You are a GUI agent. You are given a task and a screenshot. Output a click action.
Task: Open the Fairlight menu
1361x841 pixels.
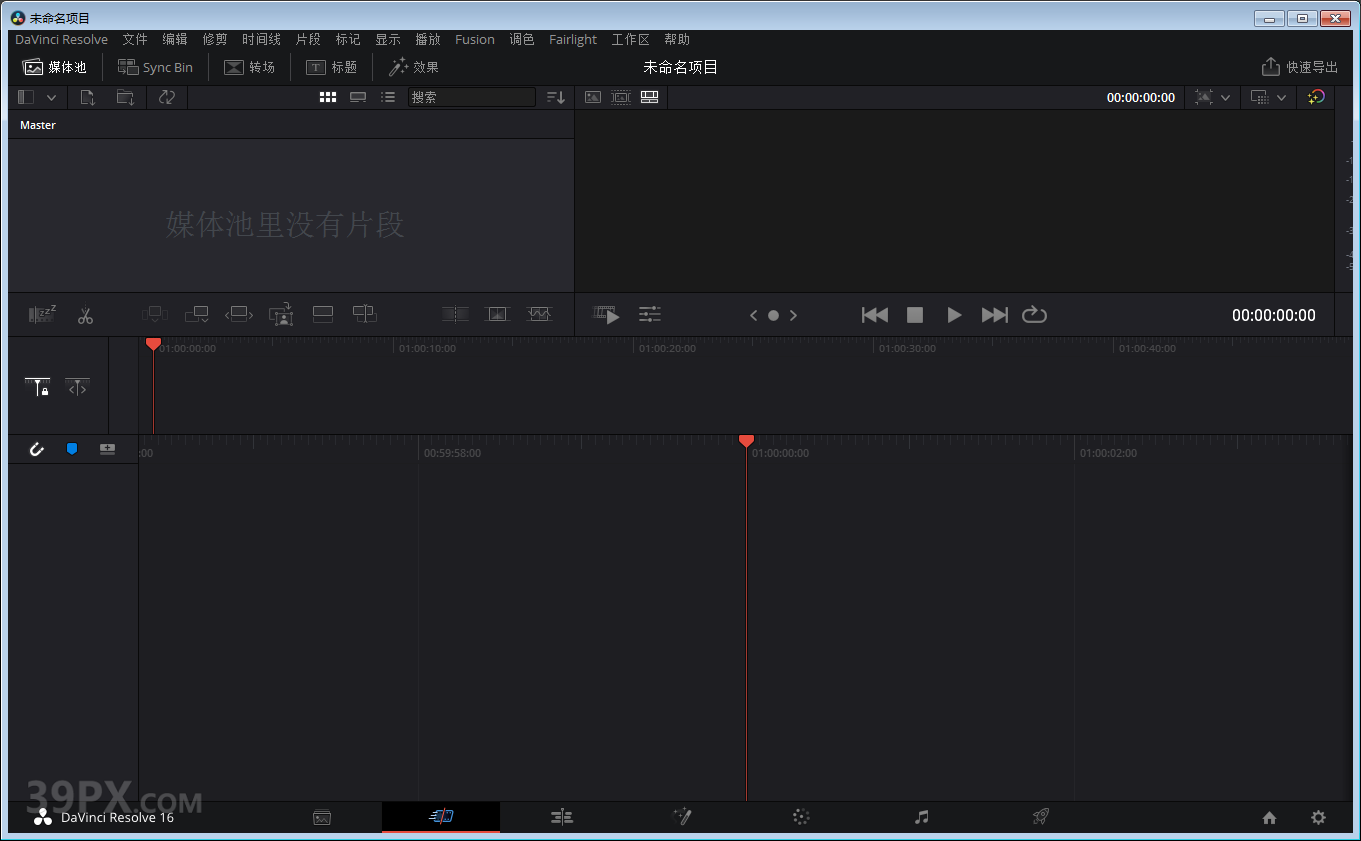pyautogui.click(x=573, y=40)
